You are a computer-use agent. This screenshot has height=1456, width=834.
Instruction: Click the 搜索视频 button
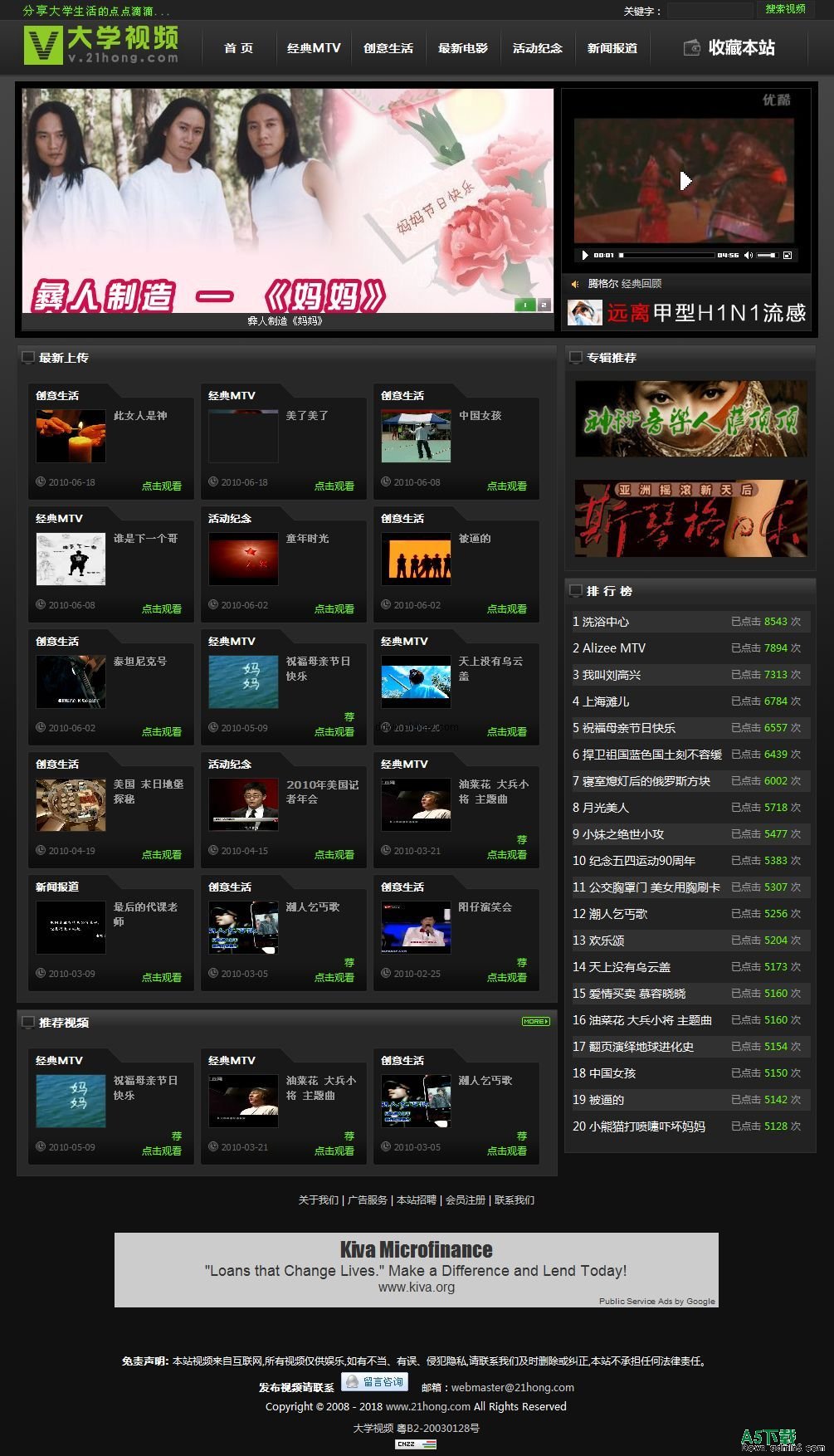785,9
